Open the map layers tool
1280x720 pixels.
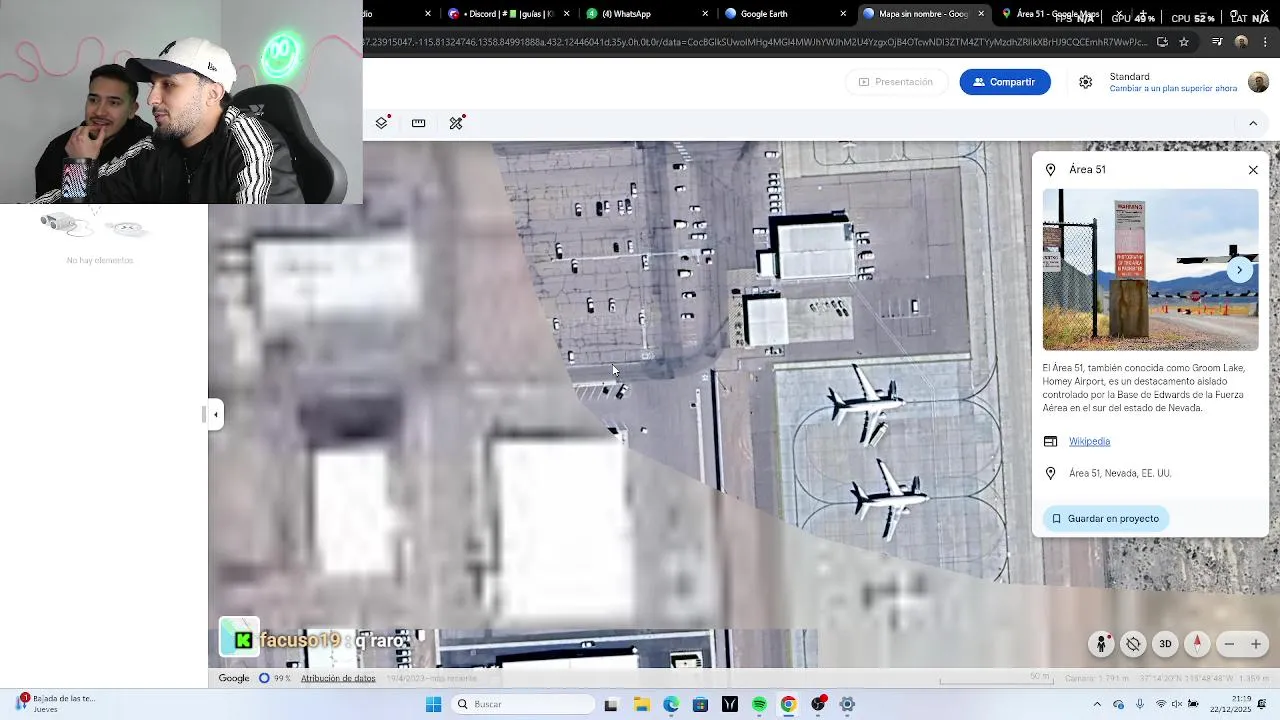tap(382, 123)
